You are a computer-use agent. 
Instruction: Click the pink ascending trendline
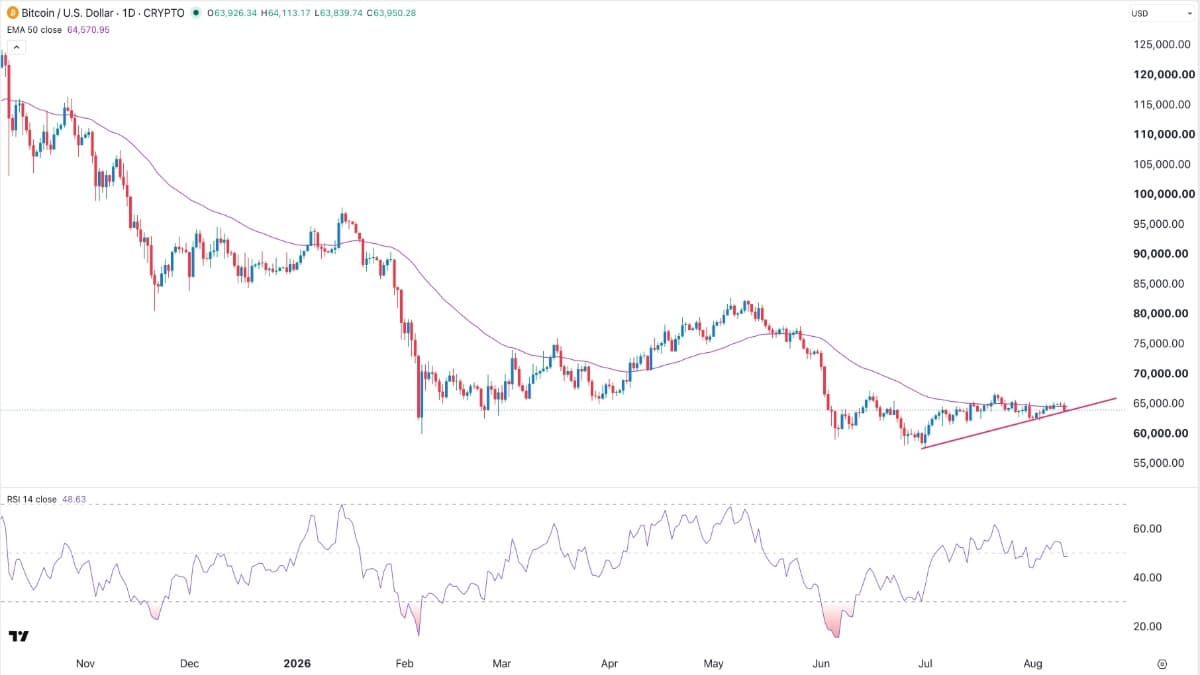(x=1018, y=423)
